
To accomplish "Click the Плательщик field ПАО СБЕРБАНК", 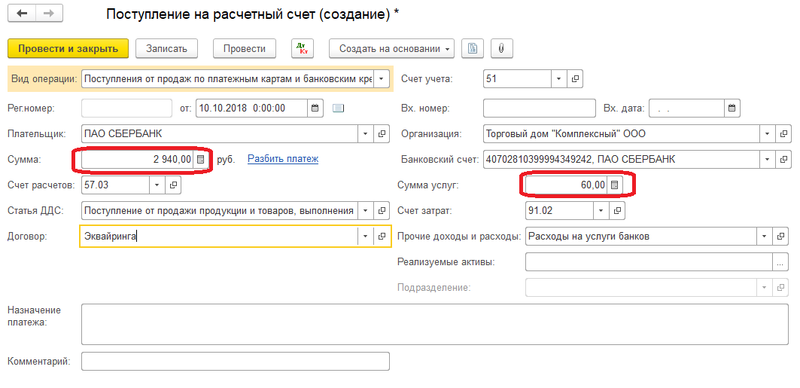I will tap(219, 134).
